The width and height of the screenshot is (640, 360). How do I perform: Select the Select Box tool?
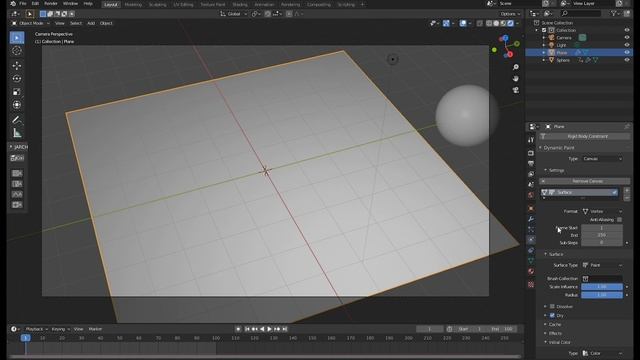17,38
